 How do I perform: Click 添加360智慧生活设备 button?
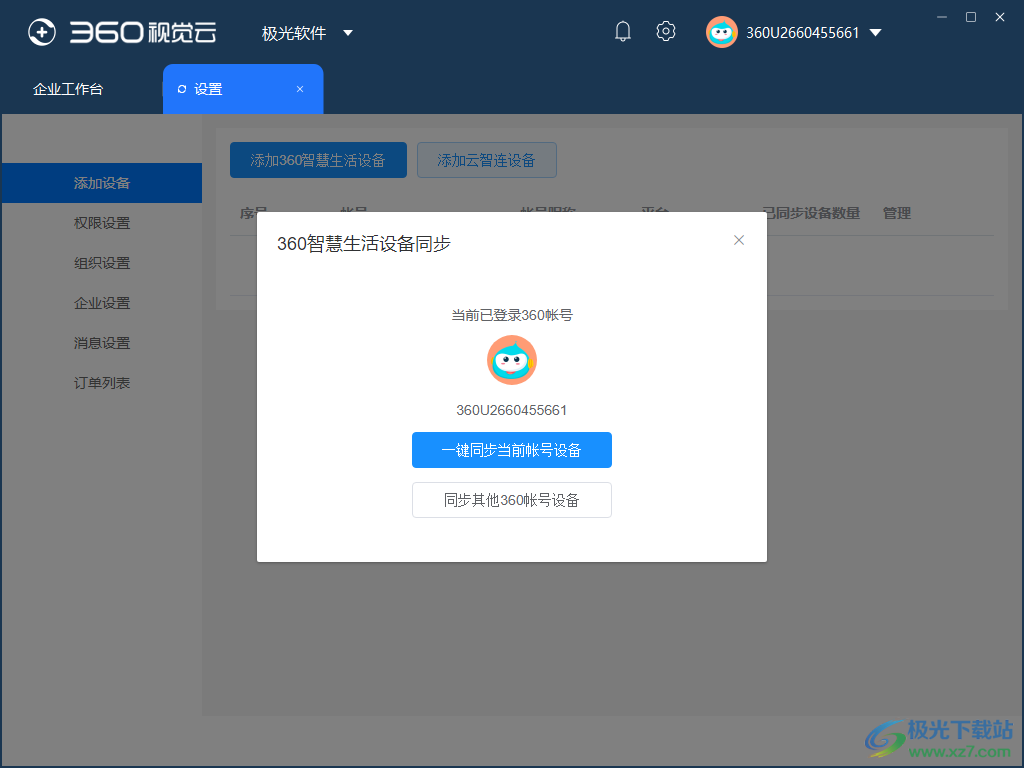click(x=318, y=160)
